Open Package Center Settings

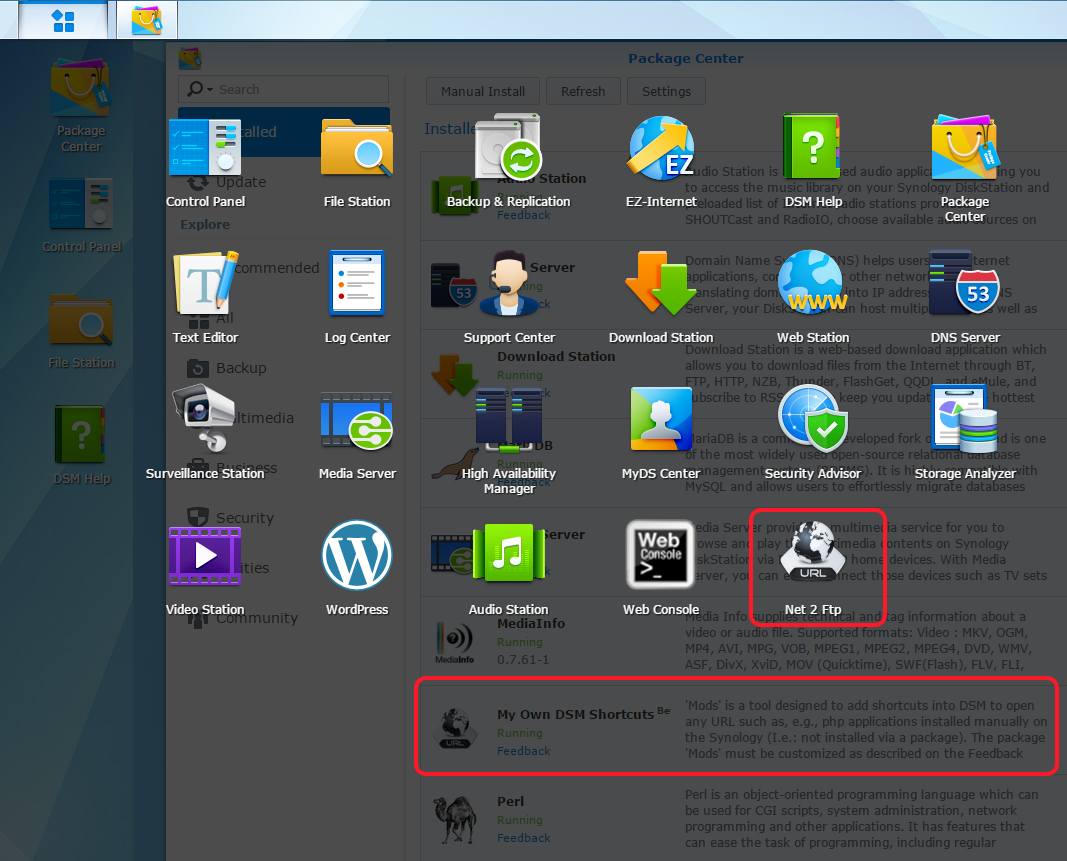(x=666, y=91)
